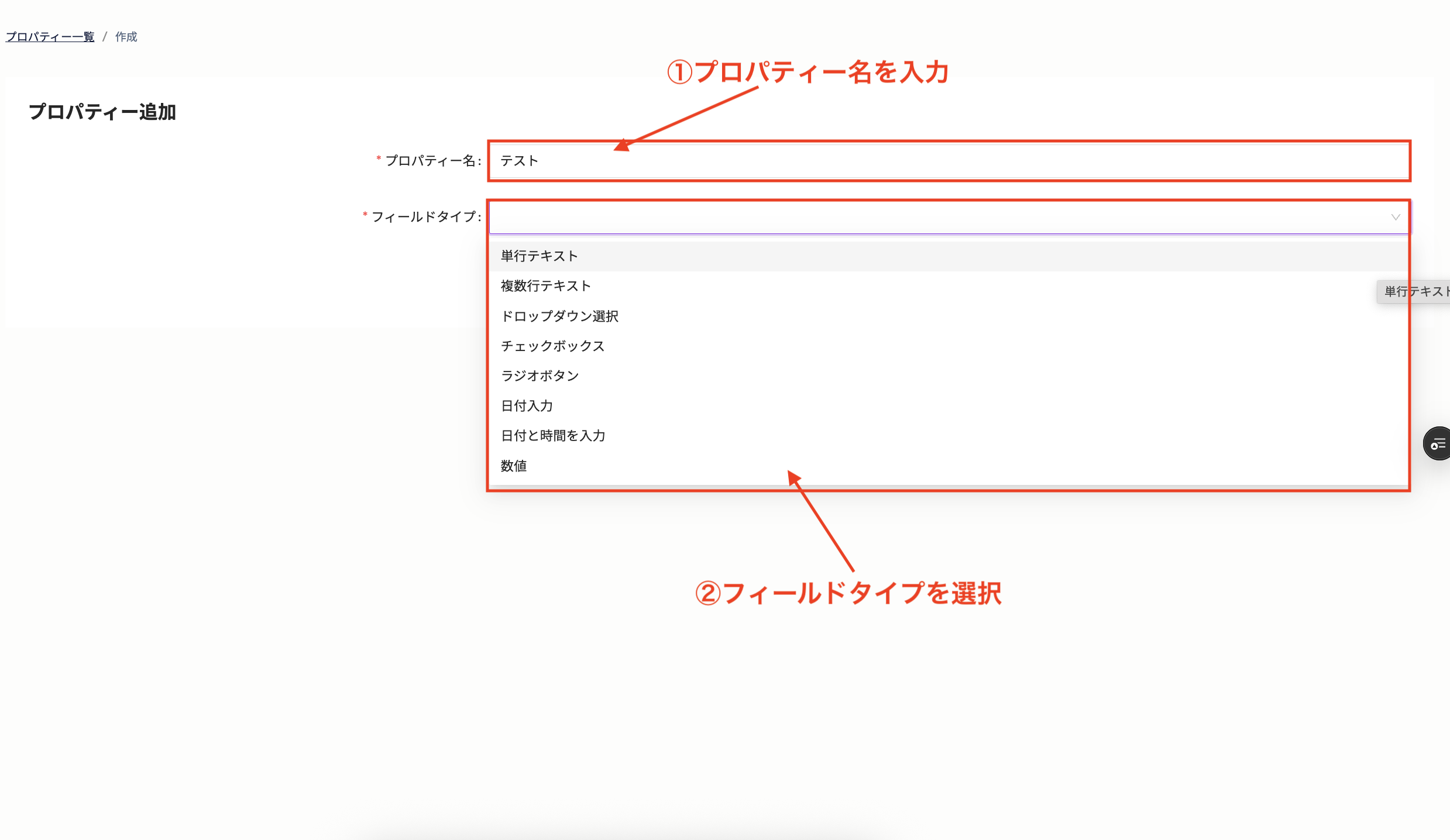The width and height of the screenshot is (1450, 840).
Task: Select 複数行テキスト option
Action: click(545, 286)
